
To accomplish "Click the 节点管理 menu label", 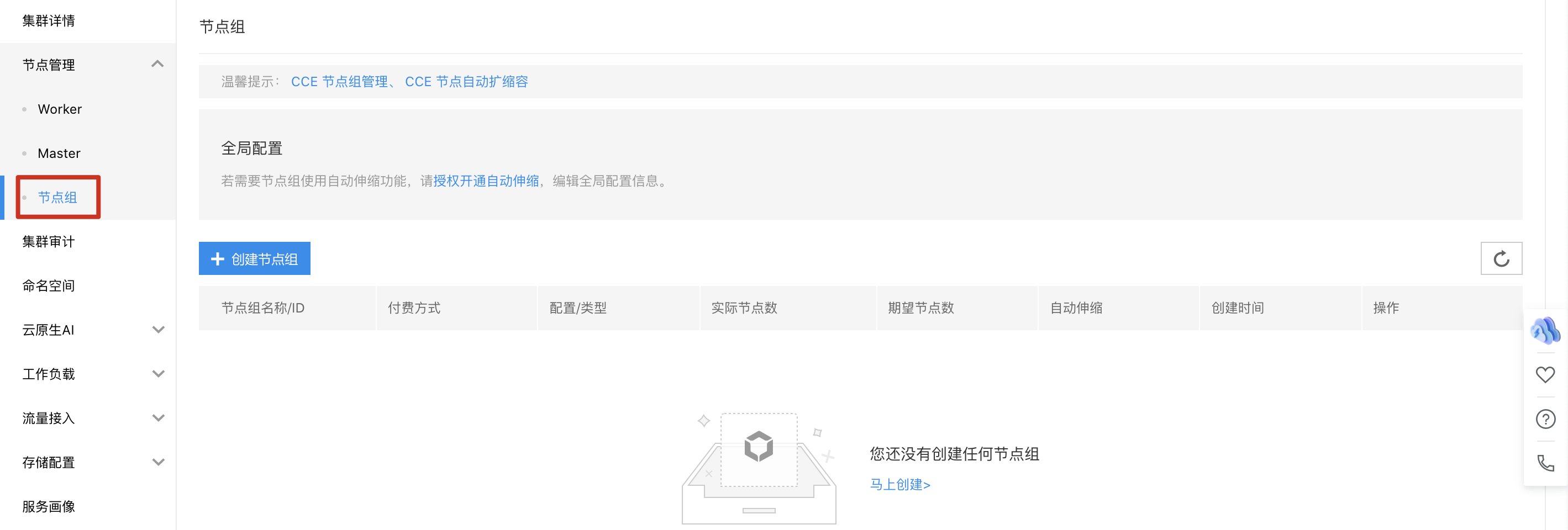I will [x=49, y=65].
